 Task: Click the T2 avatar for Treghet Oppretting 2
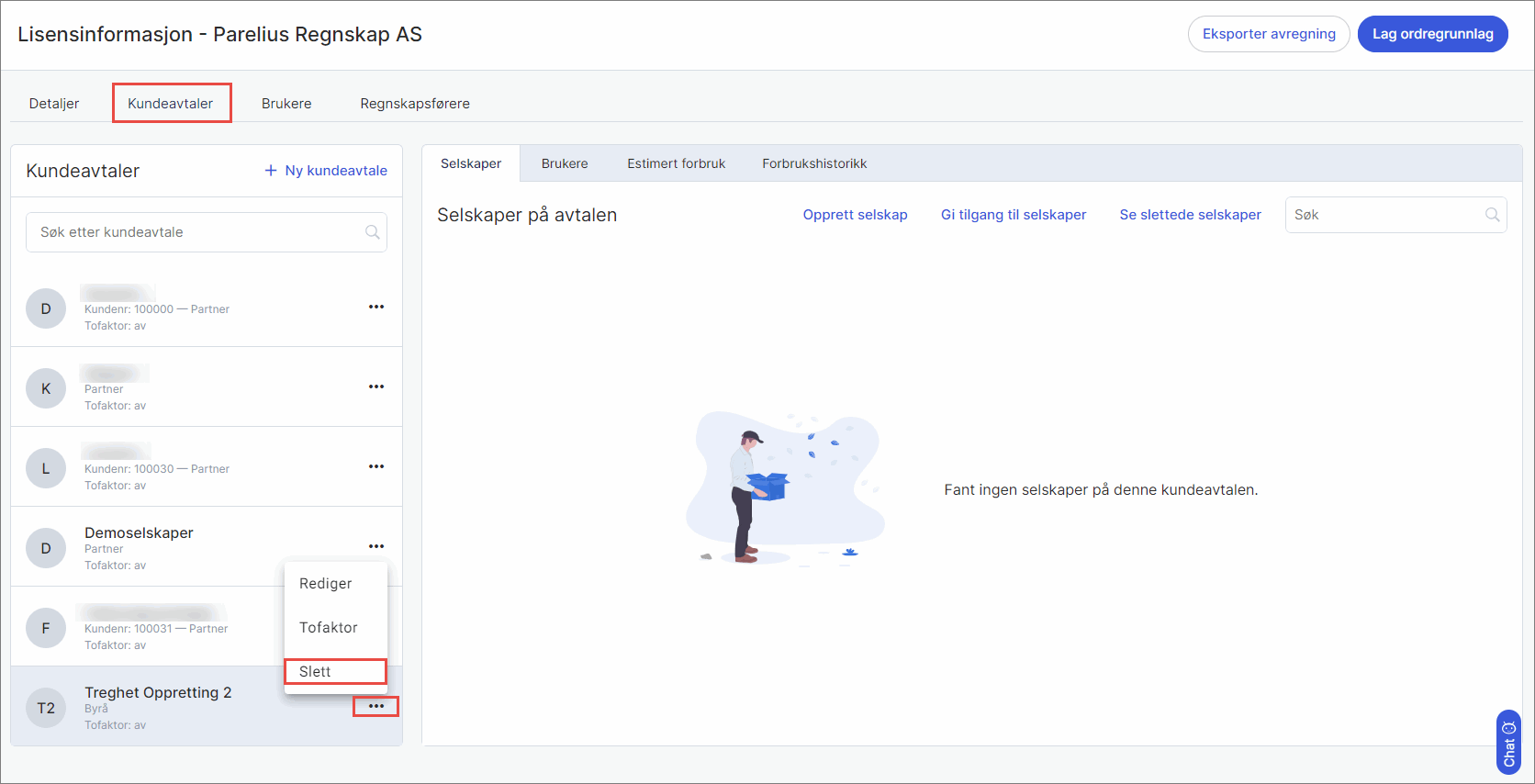(x=46, y=708)
